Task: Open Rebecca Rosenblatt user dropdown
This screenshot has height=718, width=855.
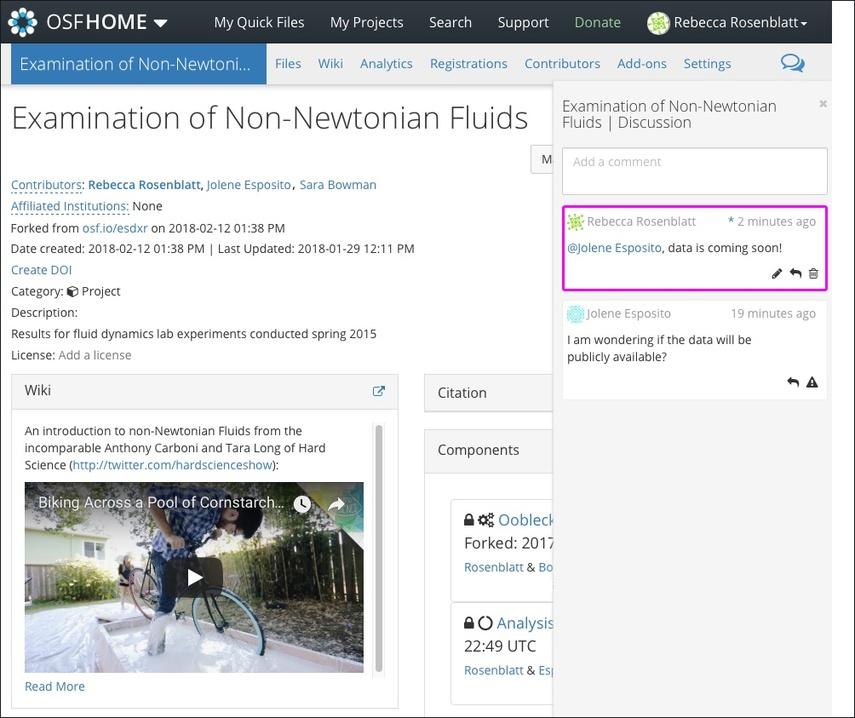Action: [740, 22]
